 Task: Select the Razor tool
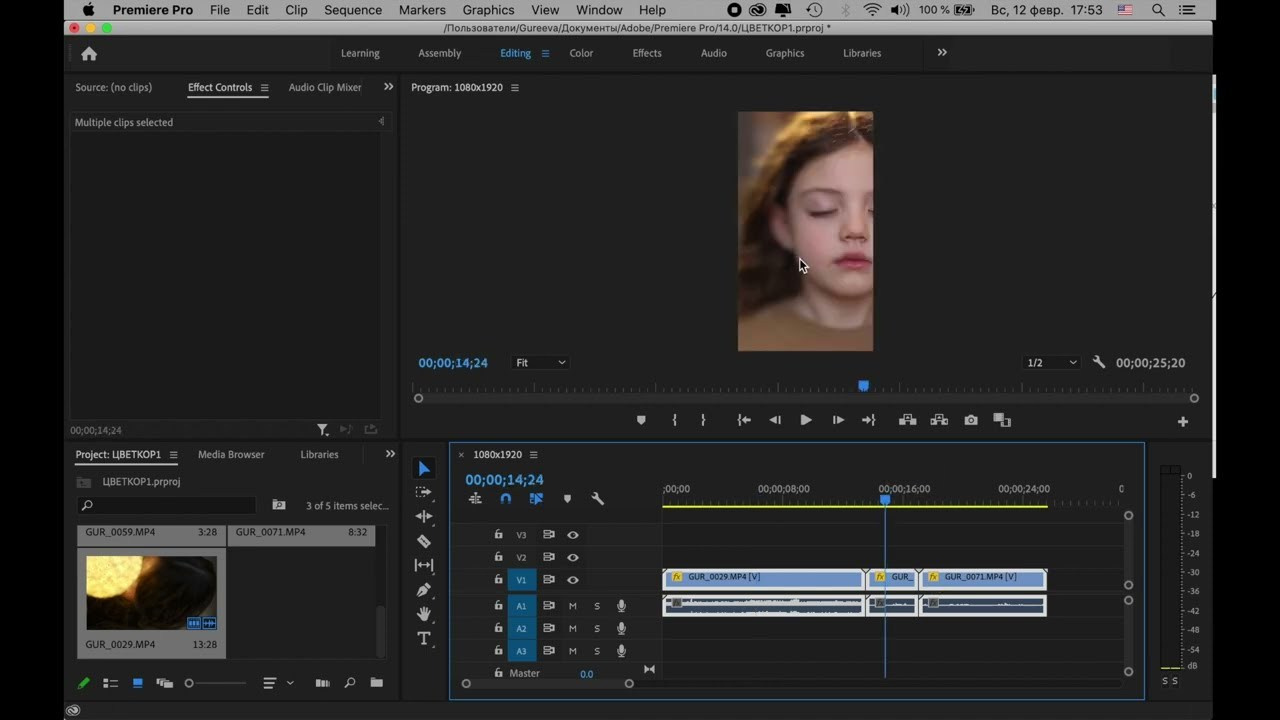pyautogui.click(x=424, y=541)
